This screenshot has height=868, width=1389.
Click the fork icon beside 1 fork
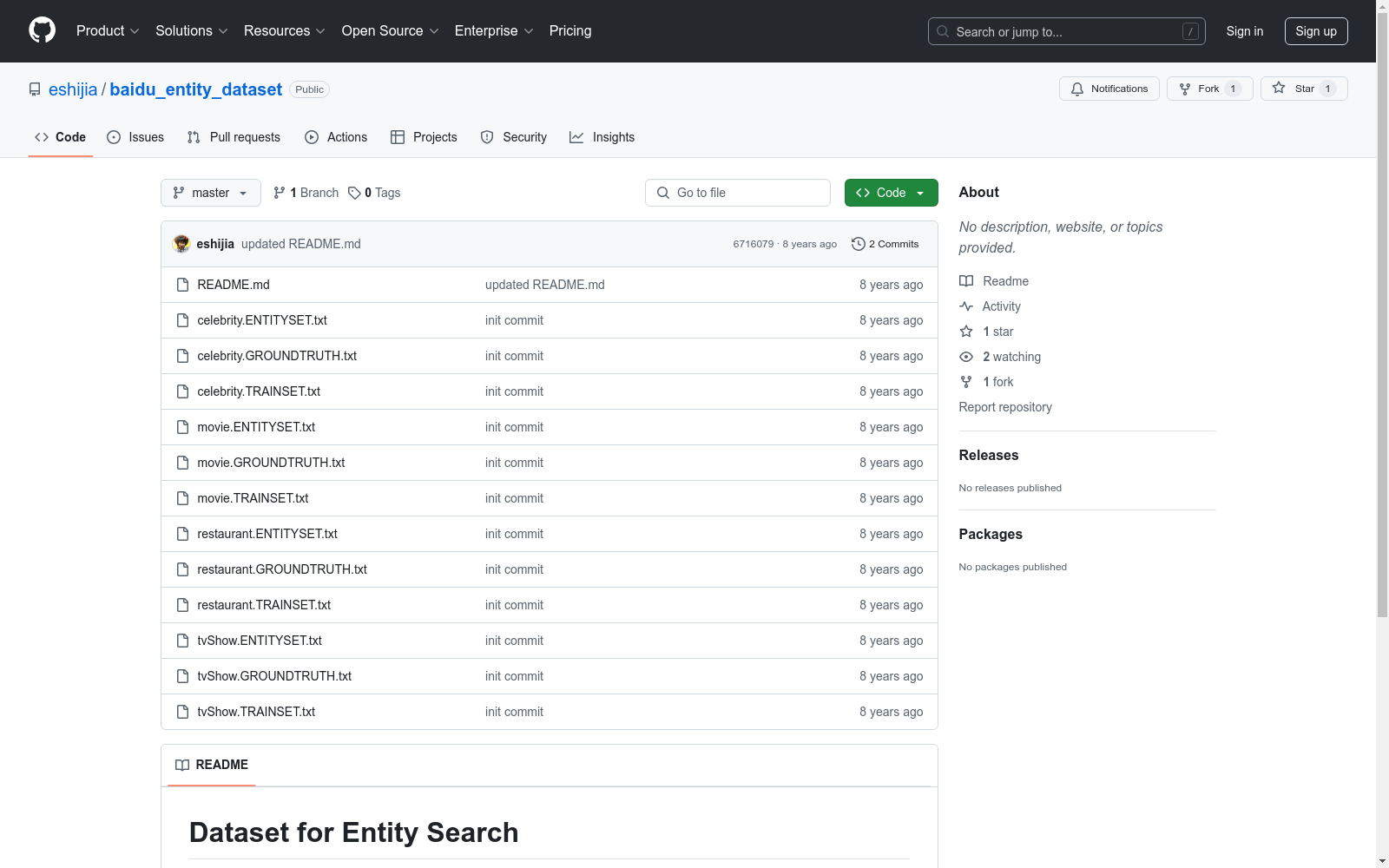(x=966, y=382)
